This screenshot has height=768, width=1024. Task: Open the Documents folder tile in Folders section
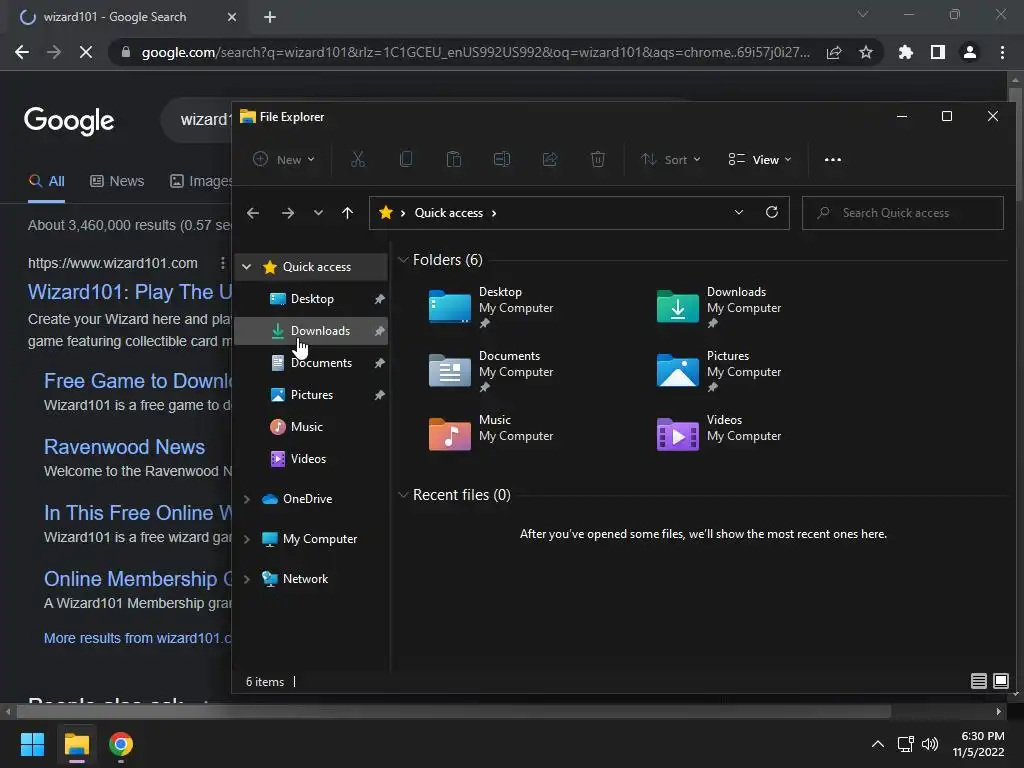click(491, 371)
